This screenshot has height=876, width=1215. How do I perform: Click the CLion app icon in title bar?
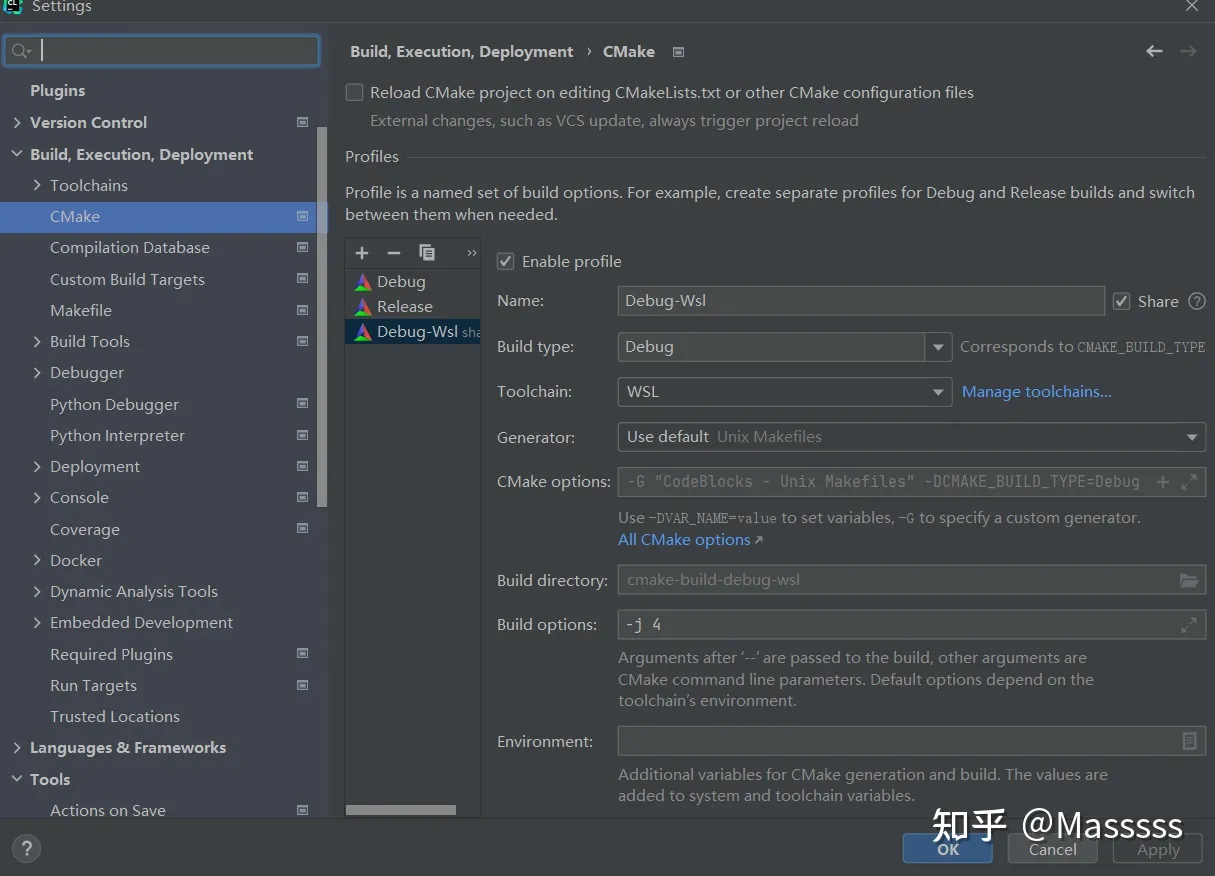point(12,6)
